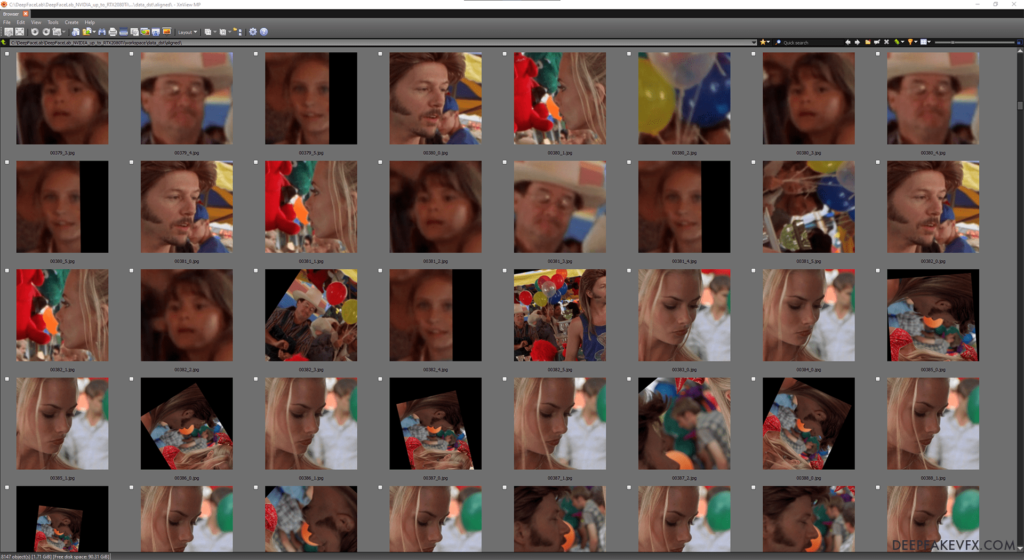Click the folder icon beside navigation arrows
The image size is (1024, 560).
[867, 42]
